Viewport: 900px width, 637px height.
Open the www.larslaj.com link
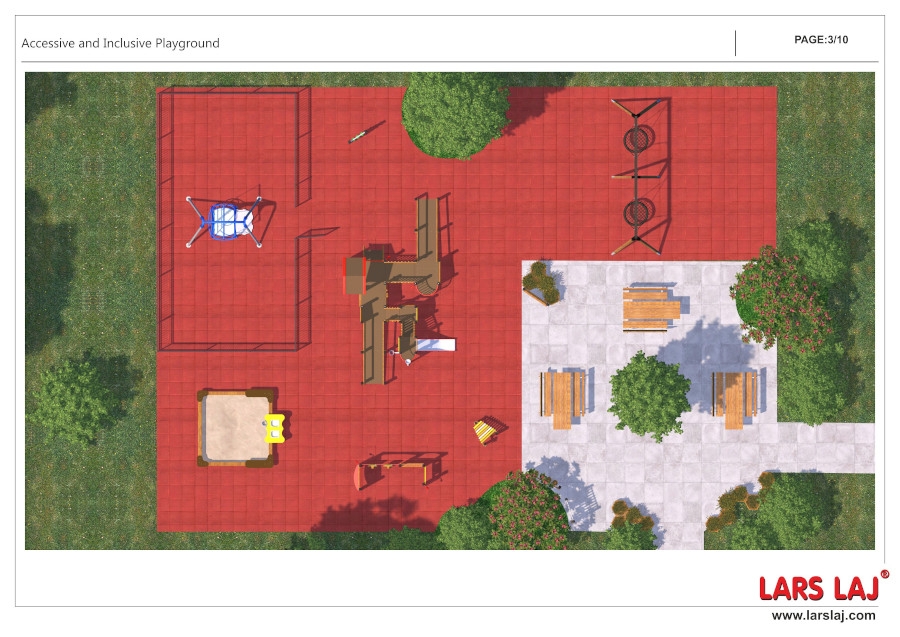click(823, 615)
